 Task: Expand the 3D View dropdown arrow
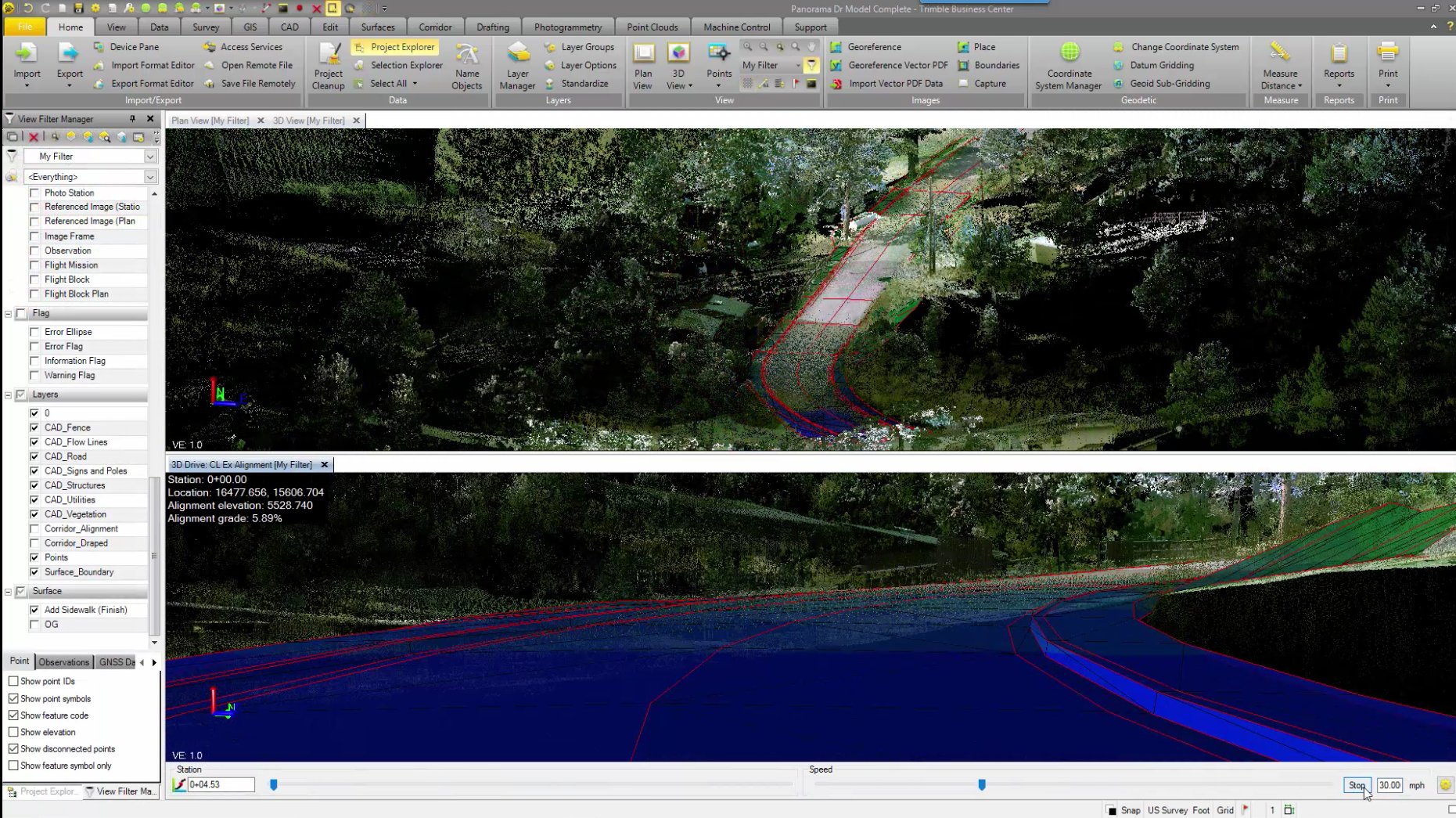click(690, 86)
